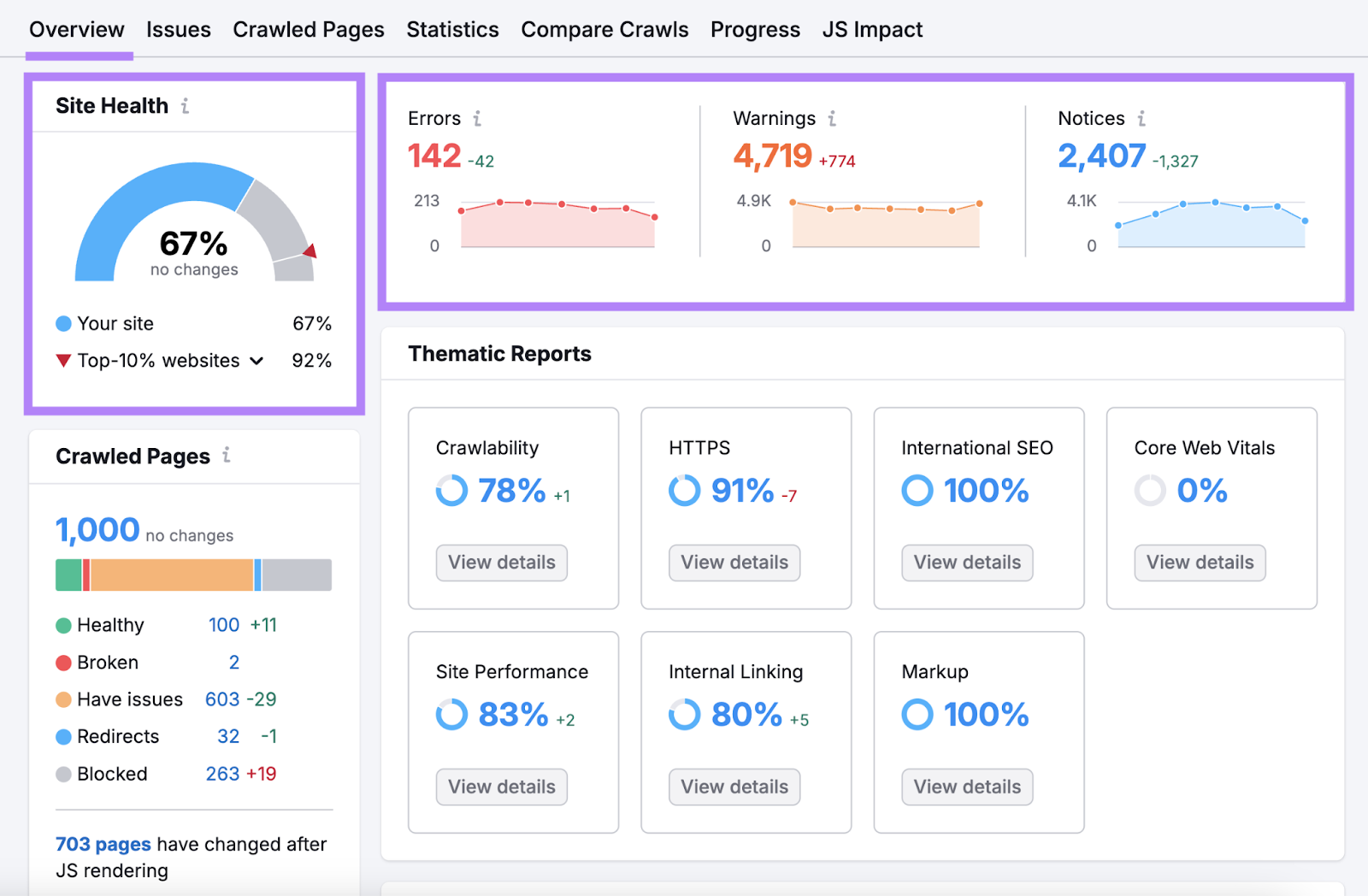Open the Overview tab

(x=77, y=30)
